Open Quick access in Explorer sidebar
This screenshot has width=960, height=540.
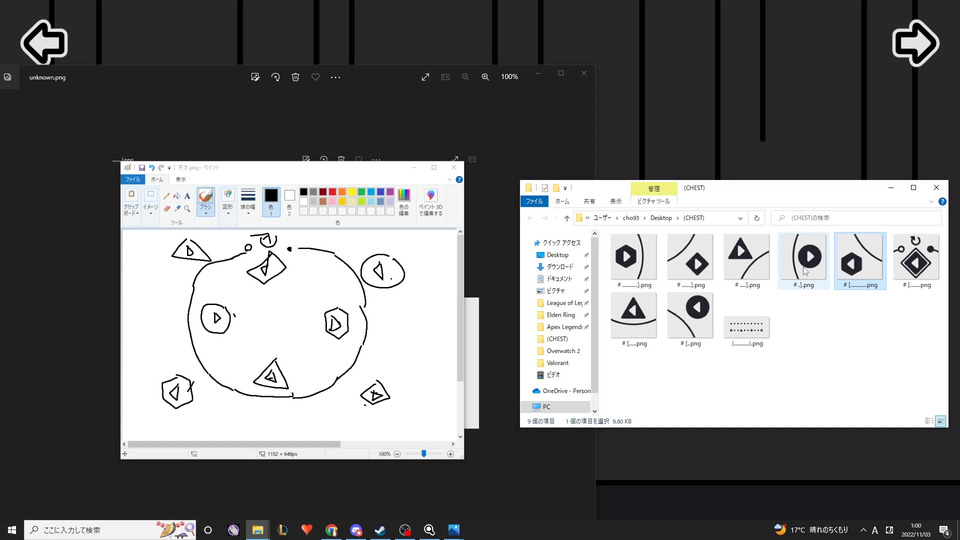(557, 243)
